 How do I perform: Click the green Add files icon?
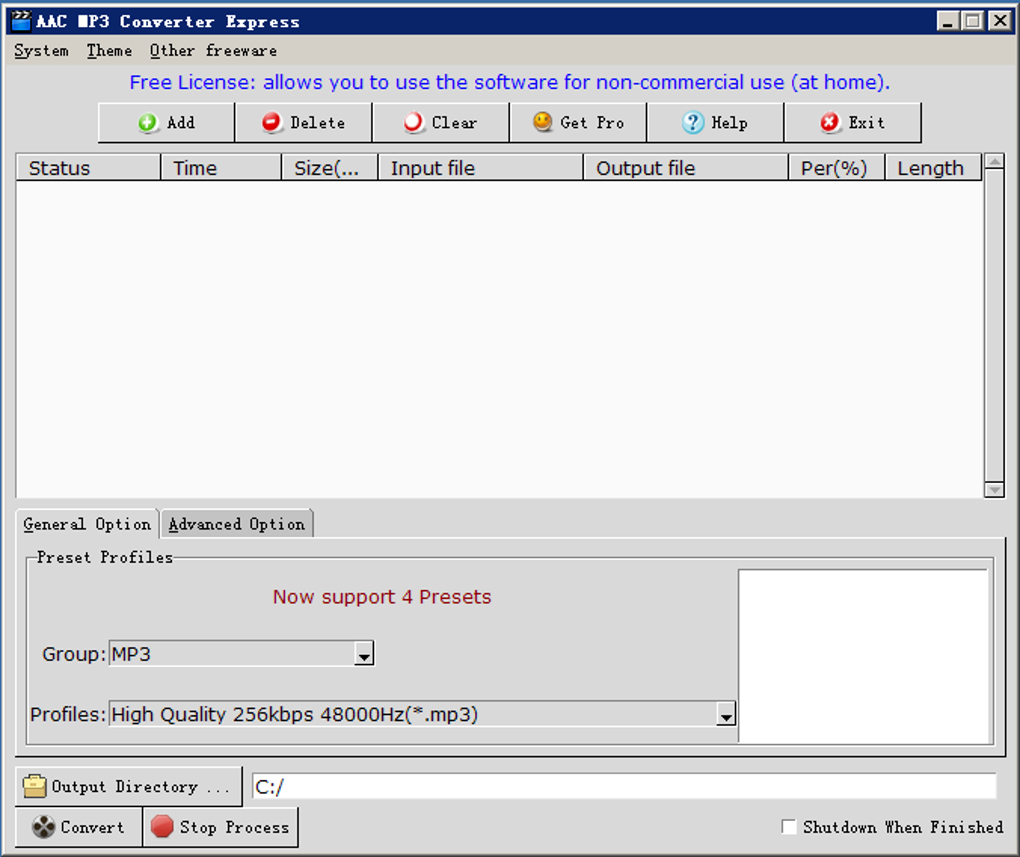point(148,122)
